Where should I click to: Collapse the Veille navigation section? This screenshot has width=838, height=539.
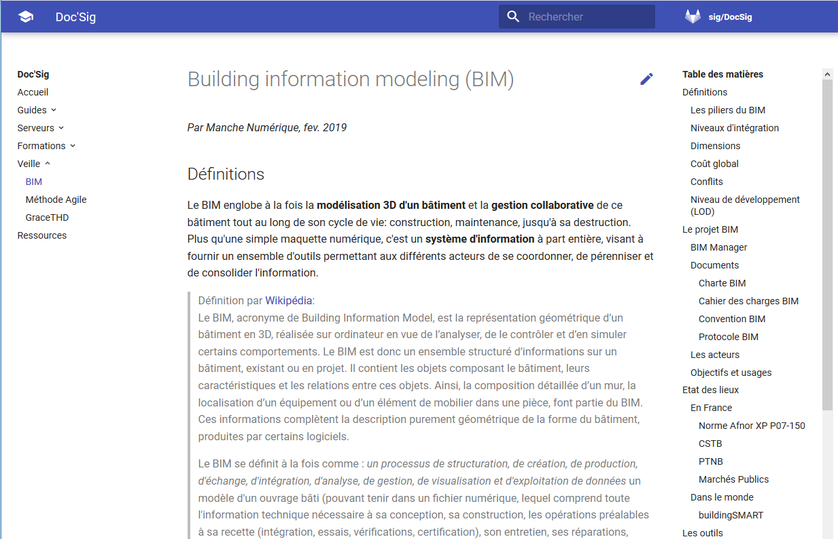click(34, 164)
